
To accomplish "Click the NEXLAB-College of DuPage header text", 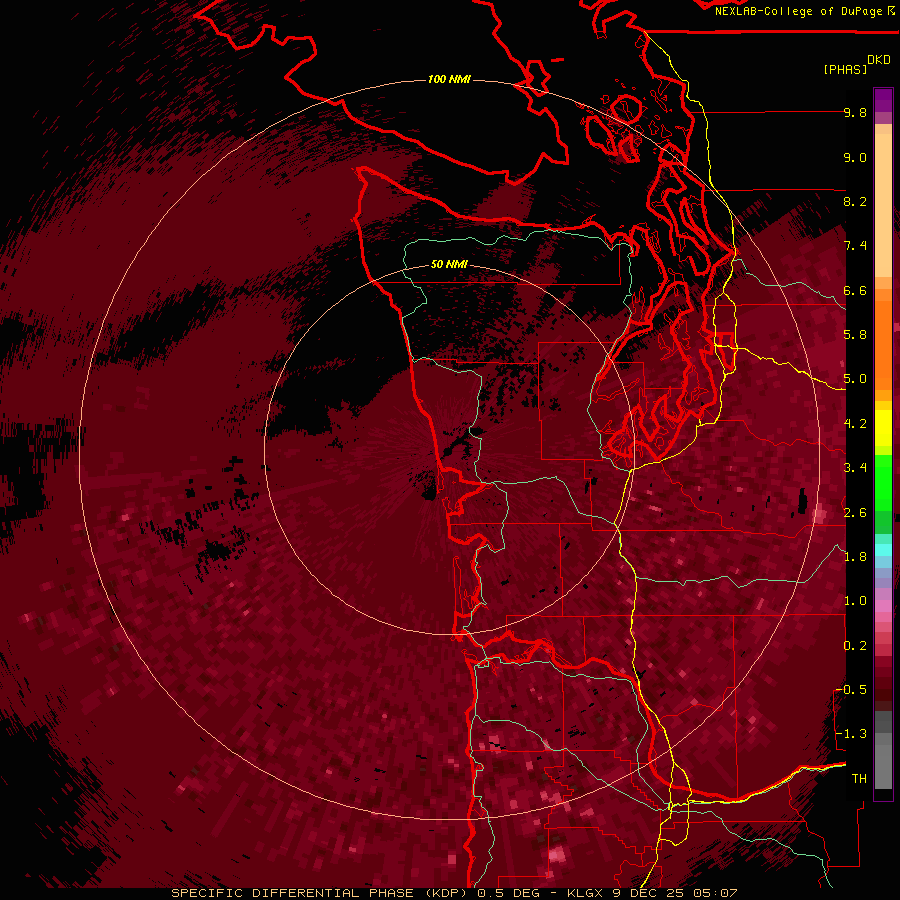I will [798, 11].
